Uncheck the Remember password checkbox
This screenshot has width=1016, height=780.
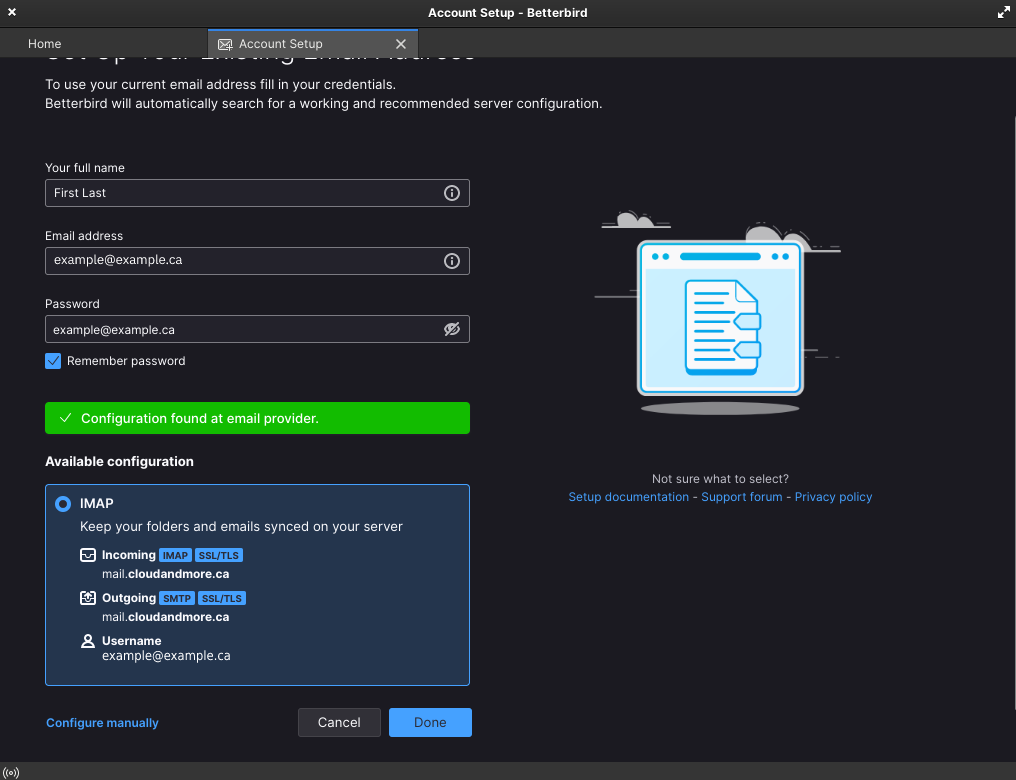[x=53, y=361]
